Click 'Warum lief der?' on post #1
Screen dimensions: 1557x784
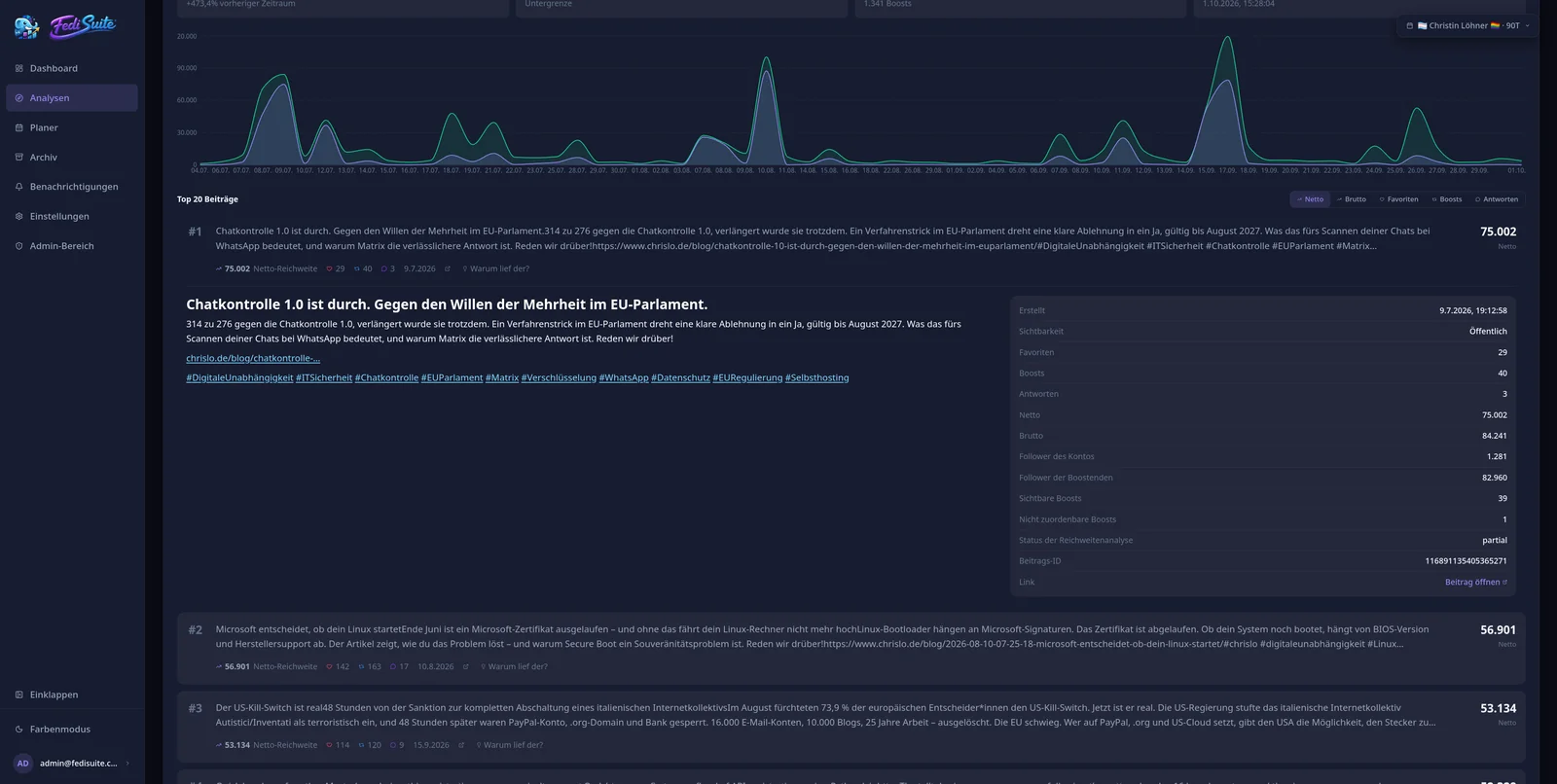click(x=496, y=268)
